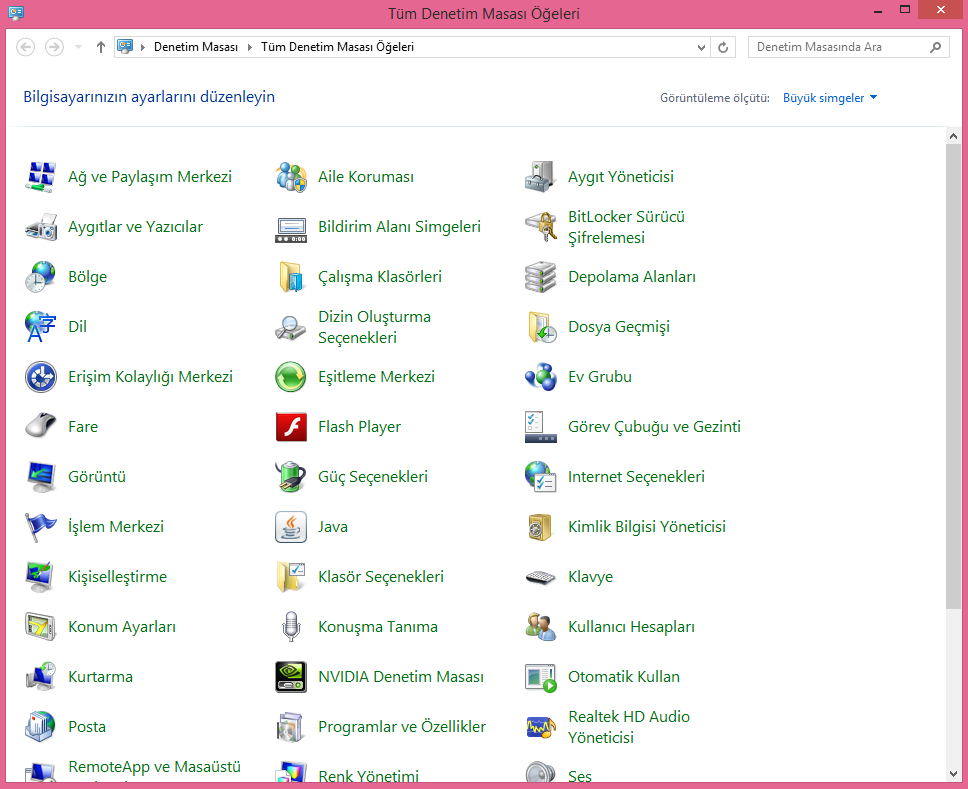This screenshot has width=968, height=789.
Task: Open the Klavye keyboard icon
Action: [x=540, y=577]
